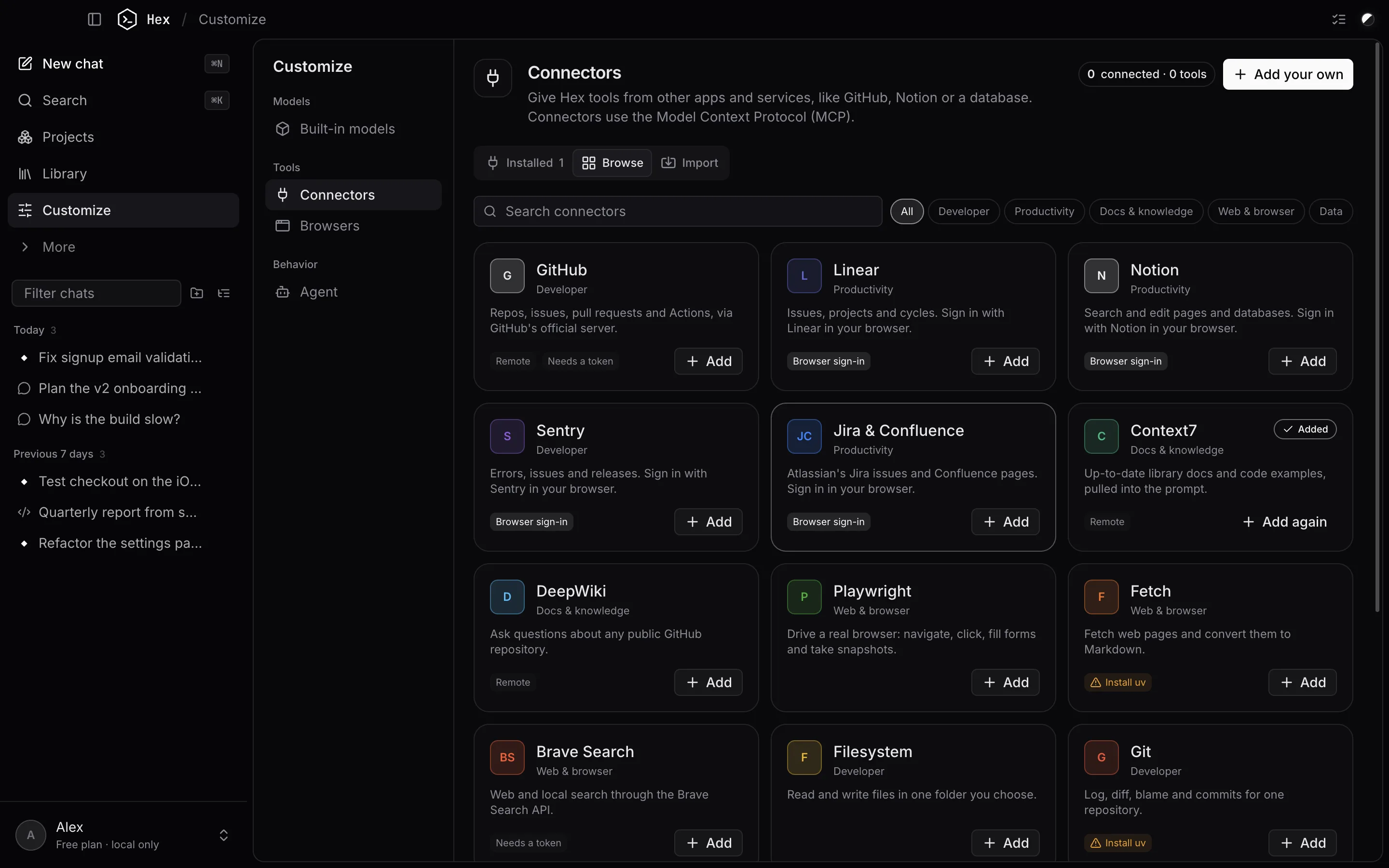Select Customize in the left sidebar
1389x868 pixels.
pos(123,210)
